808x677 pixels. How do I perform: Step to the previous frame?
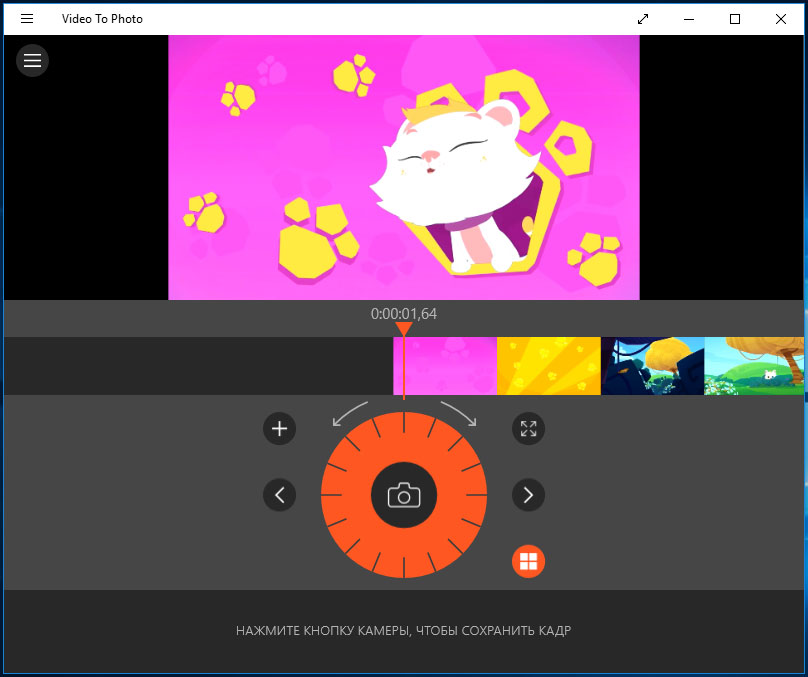[279, 495]
